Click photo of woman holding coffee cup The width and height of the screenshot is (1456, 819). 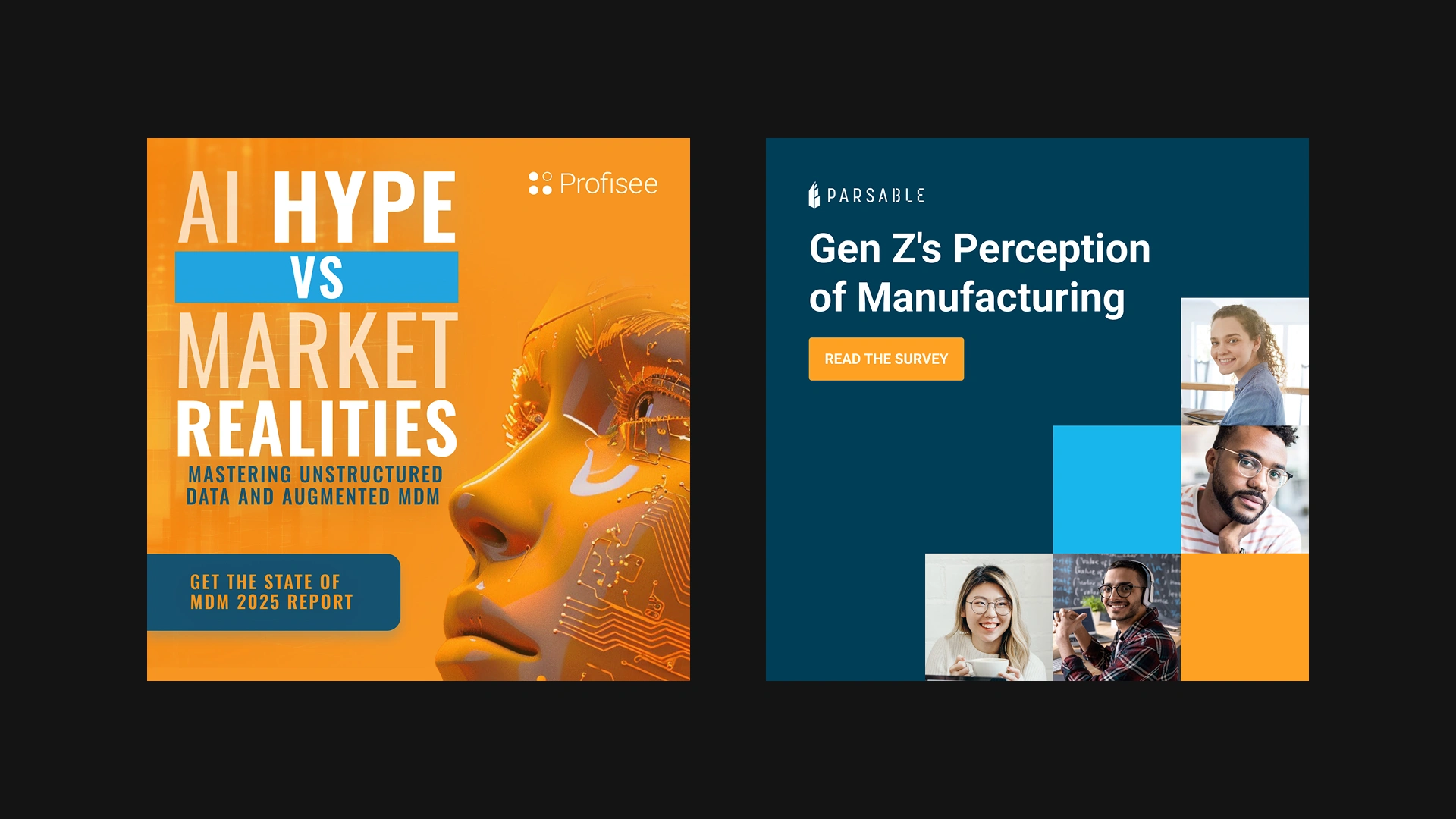click(x=989, y=617)
